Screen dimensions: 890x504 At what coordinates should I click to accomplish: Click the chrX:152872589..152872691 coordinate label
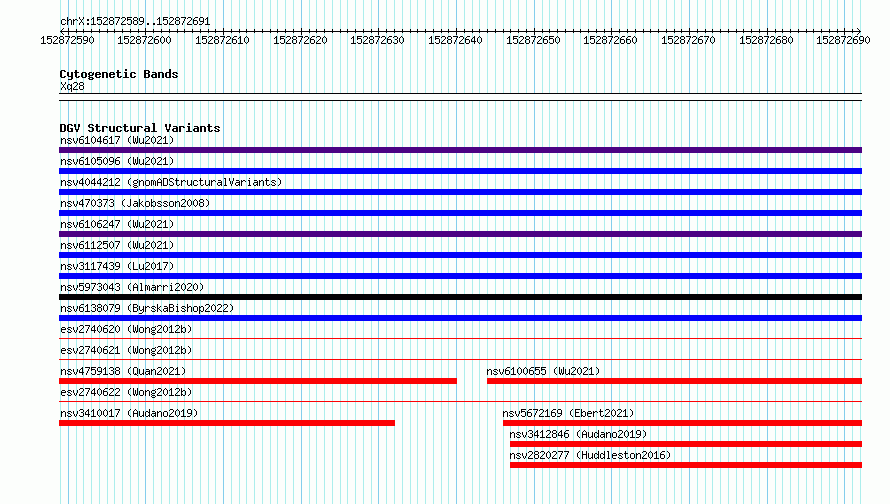[135, 22]
